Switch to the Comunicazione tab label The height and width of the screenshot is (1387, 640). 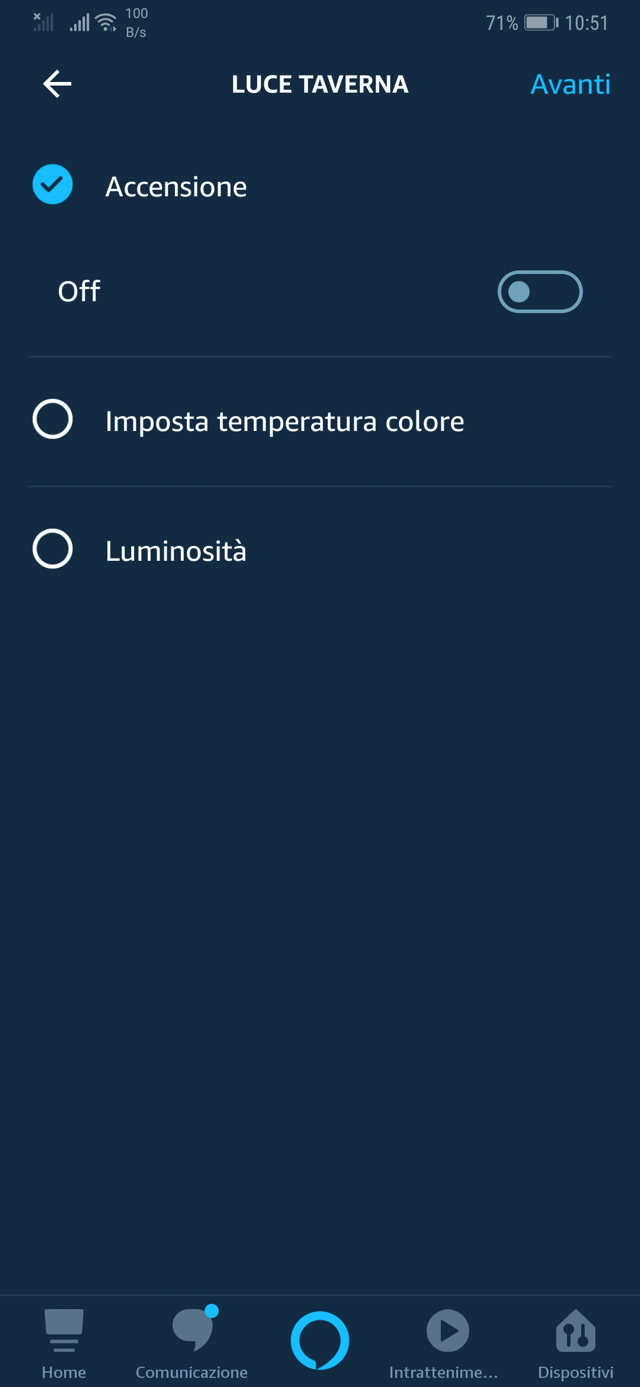(192, 1372)
